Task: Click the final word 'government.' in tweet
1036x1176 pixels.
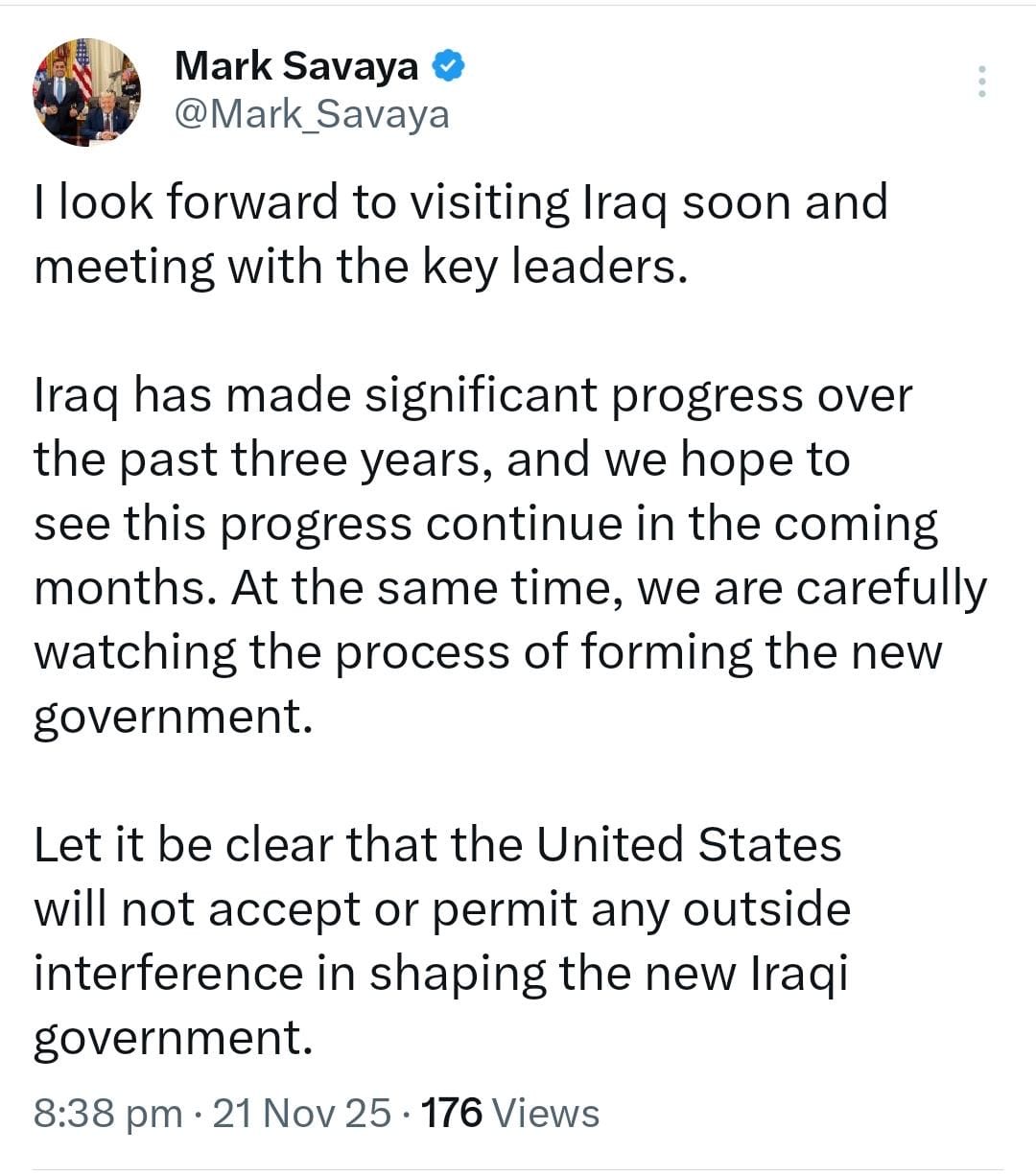Action: point(174,1038)
